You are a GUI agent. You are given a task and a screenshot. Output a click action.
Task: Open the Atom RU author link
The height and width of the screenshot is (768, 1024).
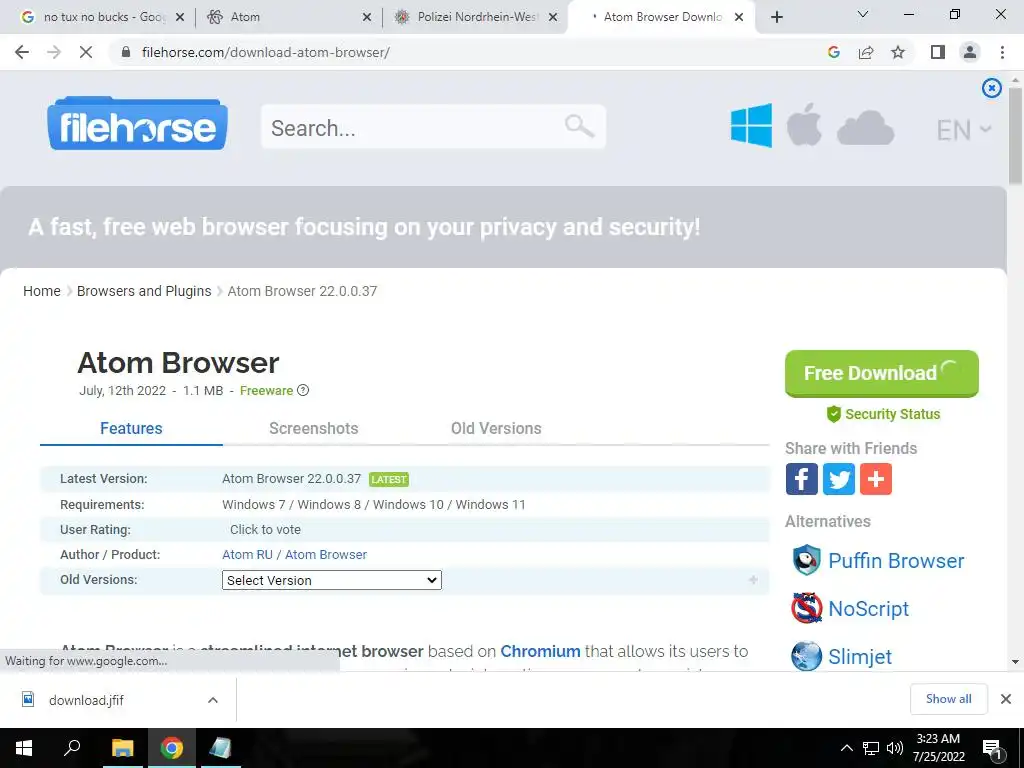[x=247, y=554]
